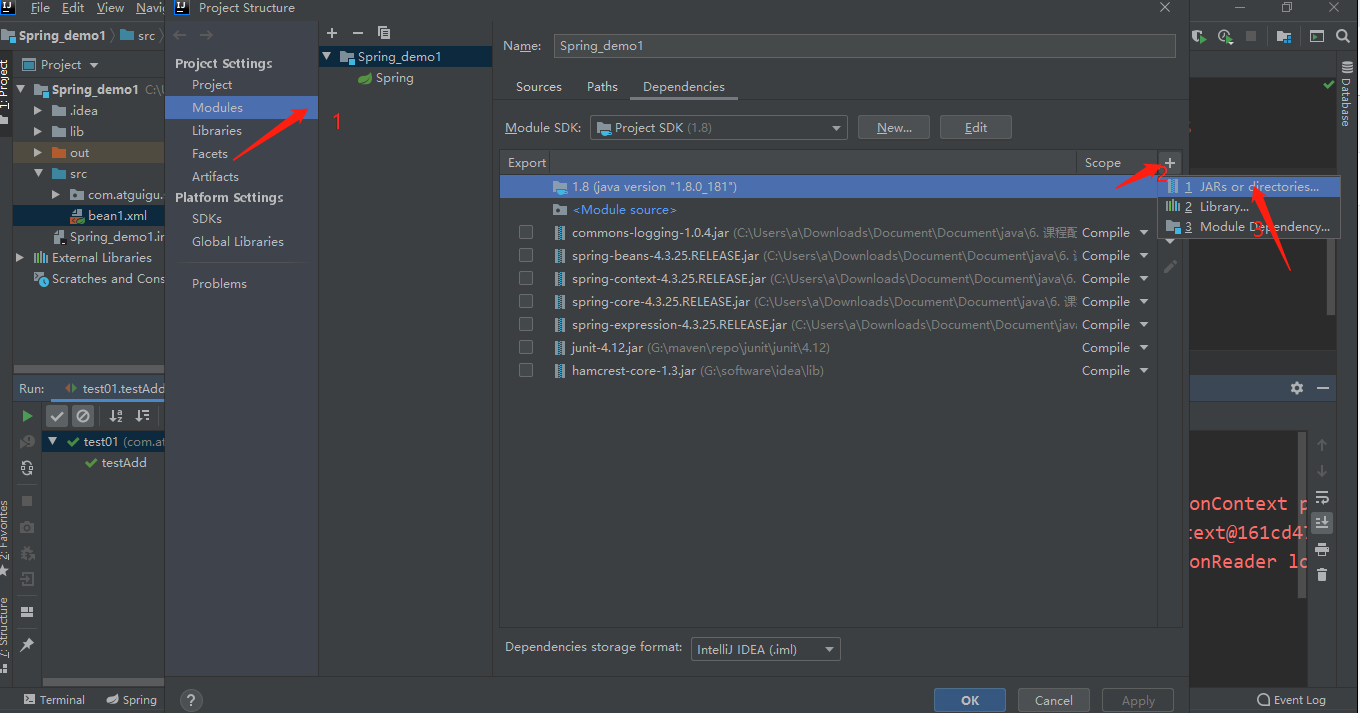Add a new module with the plus icon
This screenshot has height=713, width=1360.
332,33
